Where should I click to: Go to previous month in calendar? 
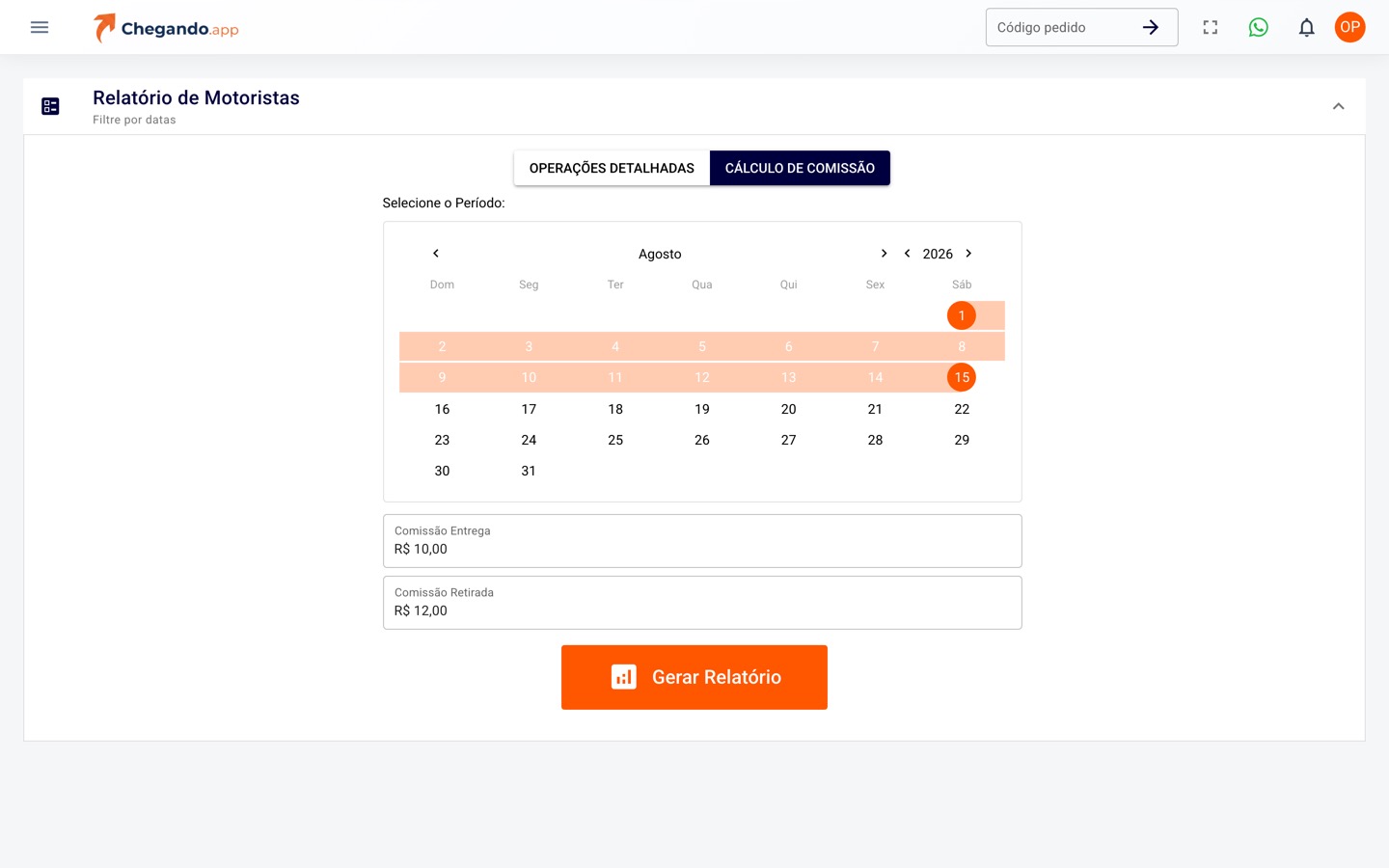tap(436, 254)
